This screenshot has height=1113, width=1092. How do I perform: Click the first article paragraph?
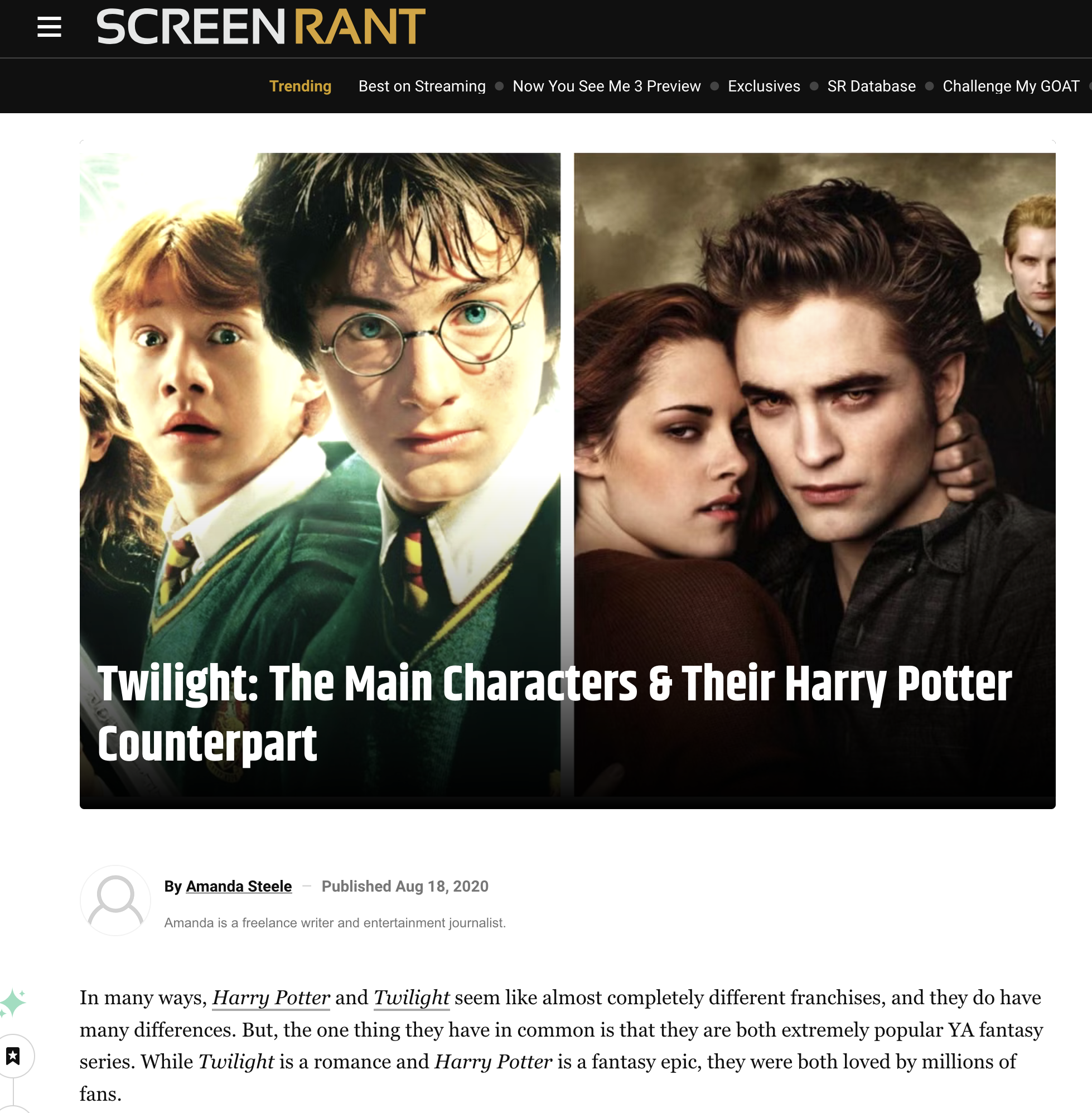point(562,1046)
